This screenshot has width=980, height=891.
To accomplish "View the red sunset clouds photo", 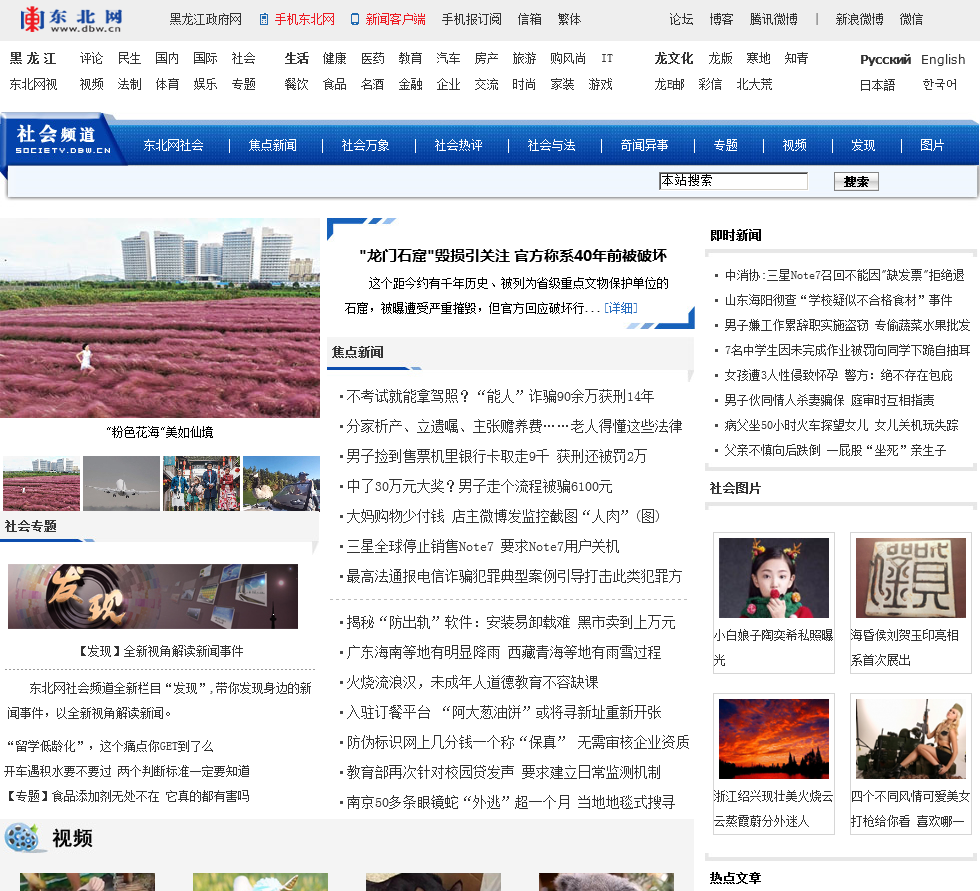I will tap(773, 739).
